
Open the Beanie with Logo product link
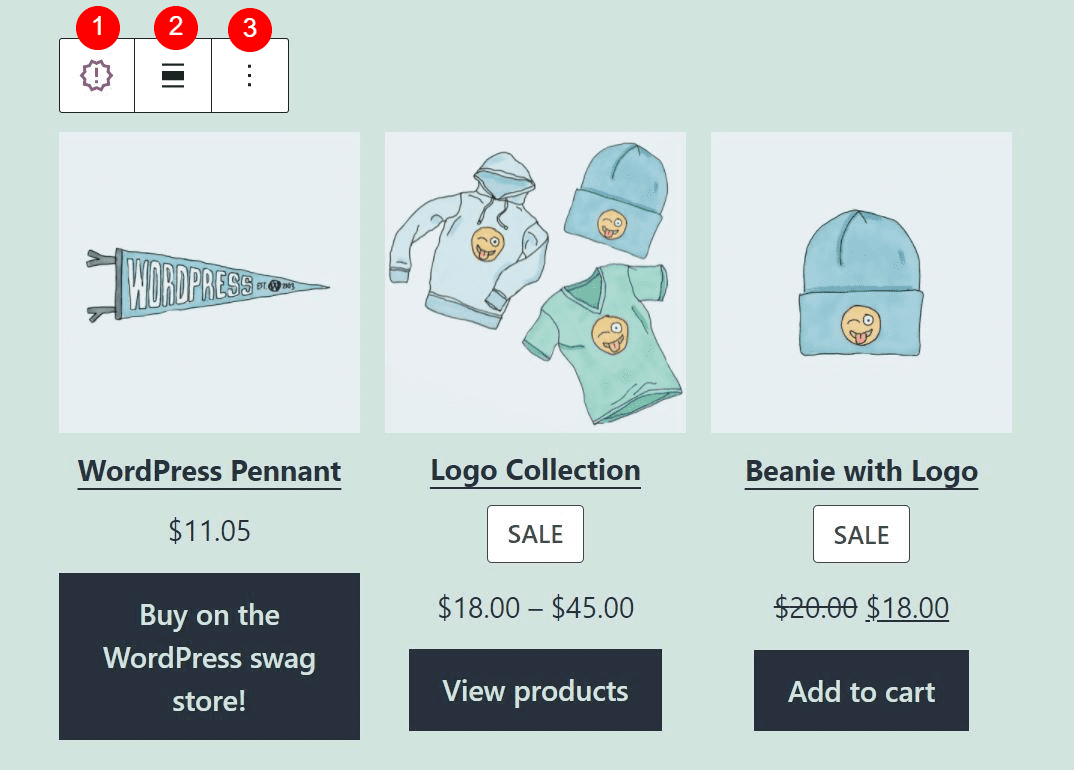coord(861,471)
